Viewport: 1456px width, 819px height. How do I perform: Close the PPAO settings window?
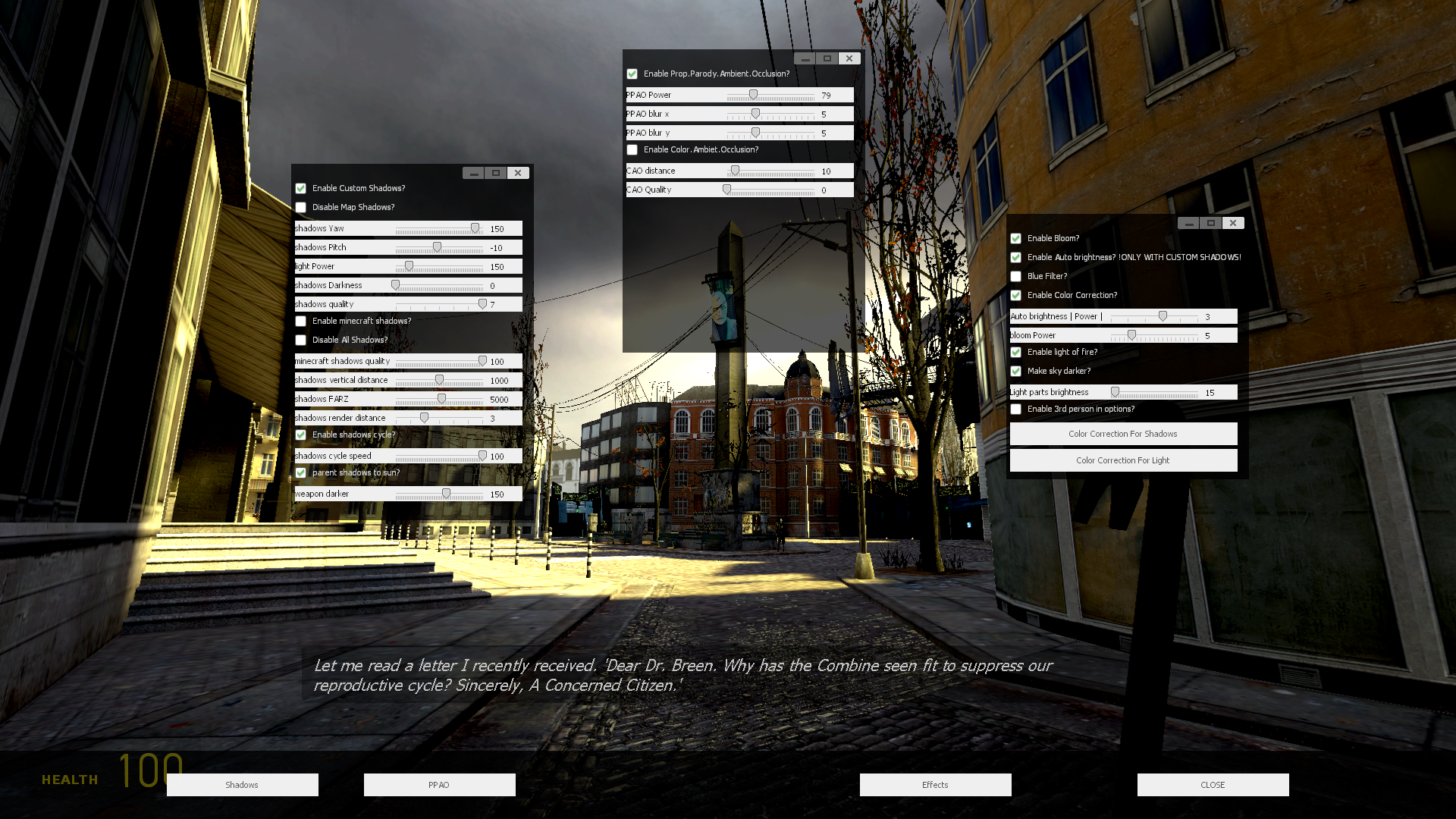[849, 58]
